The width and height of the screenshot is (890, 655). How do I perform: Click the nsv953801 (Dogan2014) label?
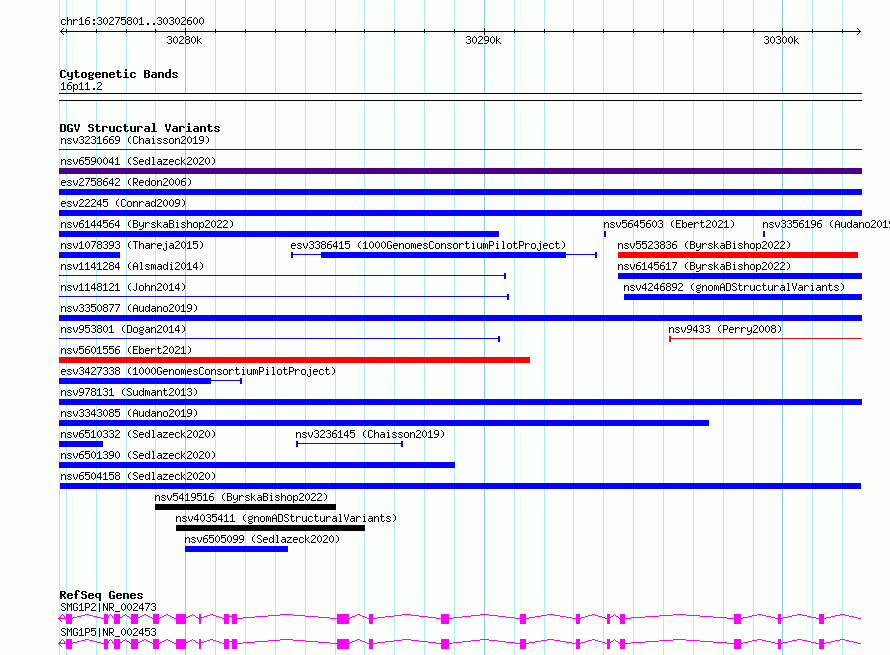pyautogui.click(x=123, y=329)
